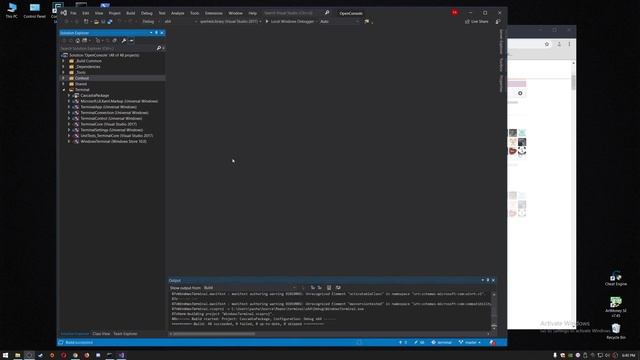The width and height of the screenshot is (640, 360).
Task: Click the master branch in status bar
Action: pyautogui.click(x=470, y=342)
